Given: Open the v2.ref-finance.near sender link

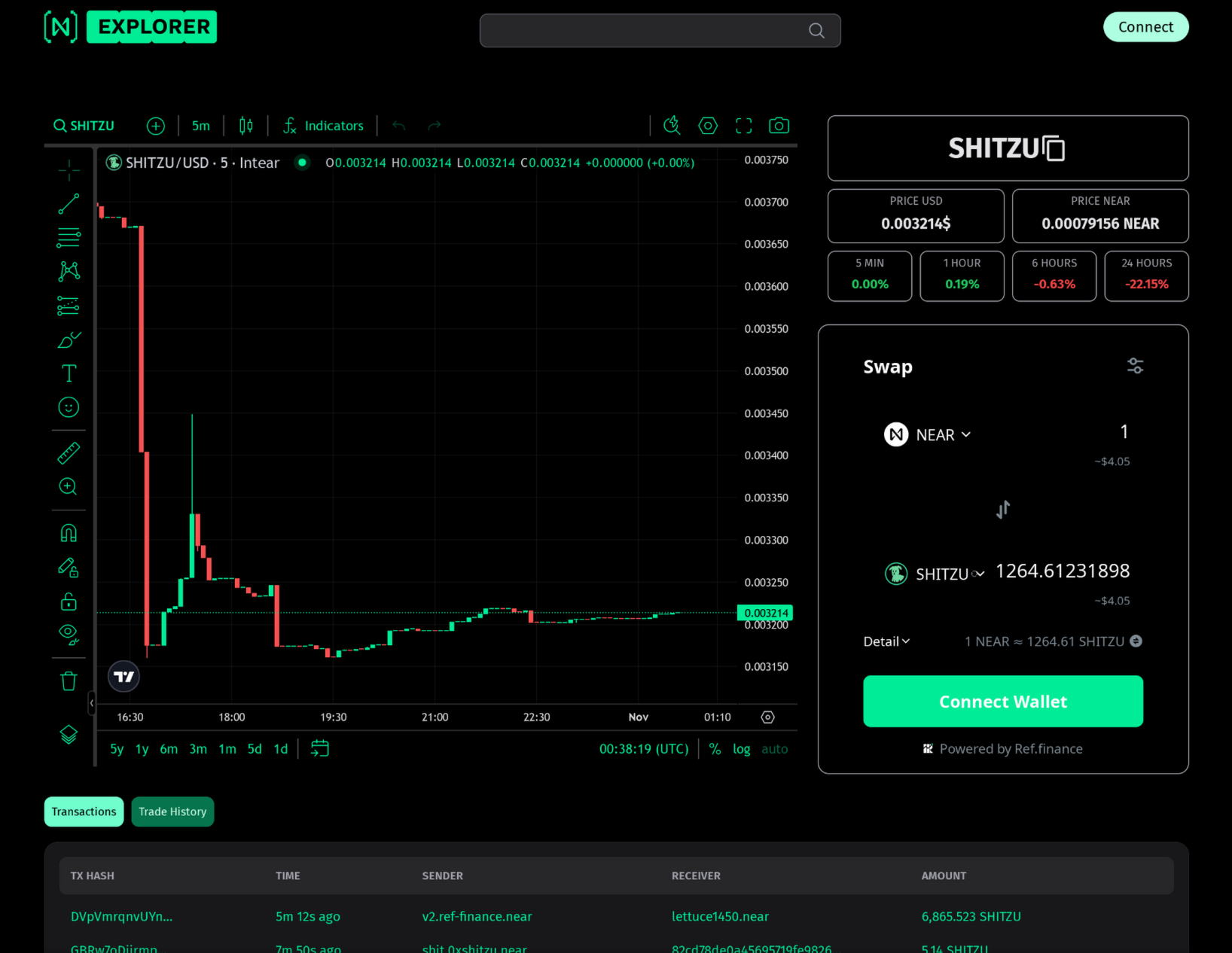Looking at the screenshot, I should coord(477,916).
